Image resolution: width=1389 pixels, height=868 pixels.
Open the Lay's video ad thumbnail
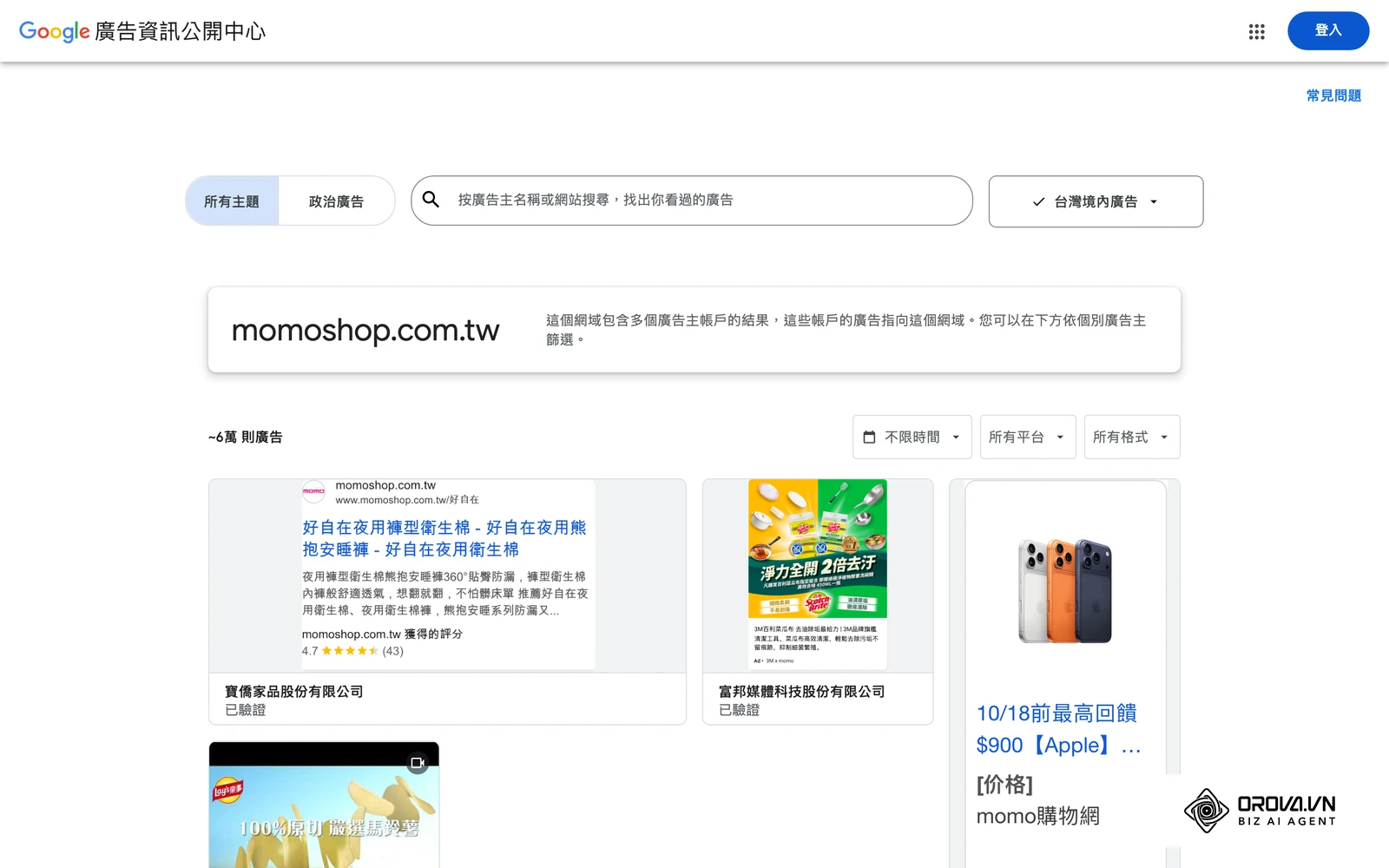coord(324,805)
